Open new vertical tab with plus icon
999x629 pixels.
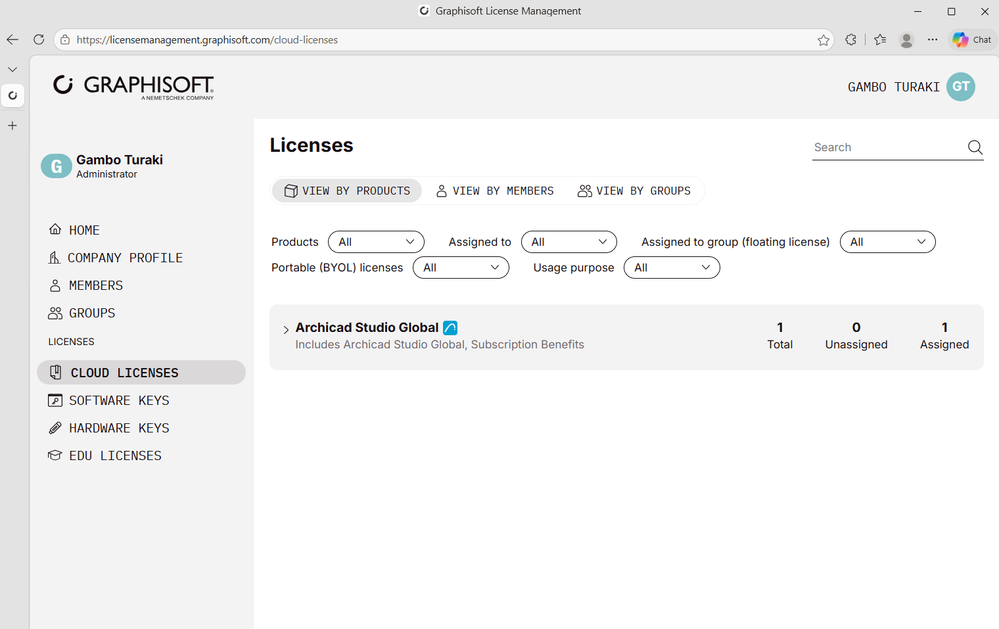pyautogui.click(x=13, y=126)
